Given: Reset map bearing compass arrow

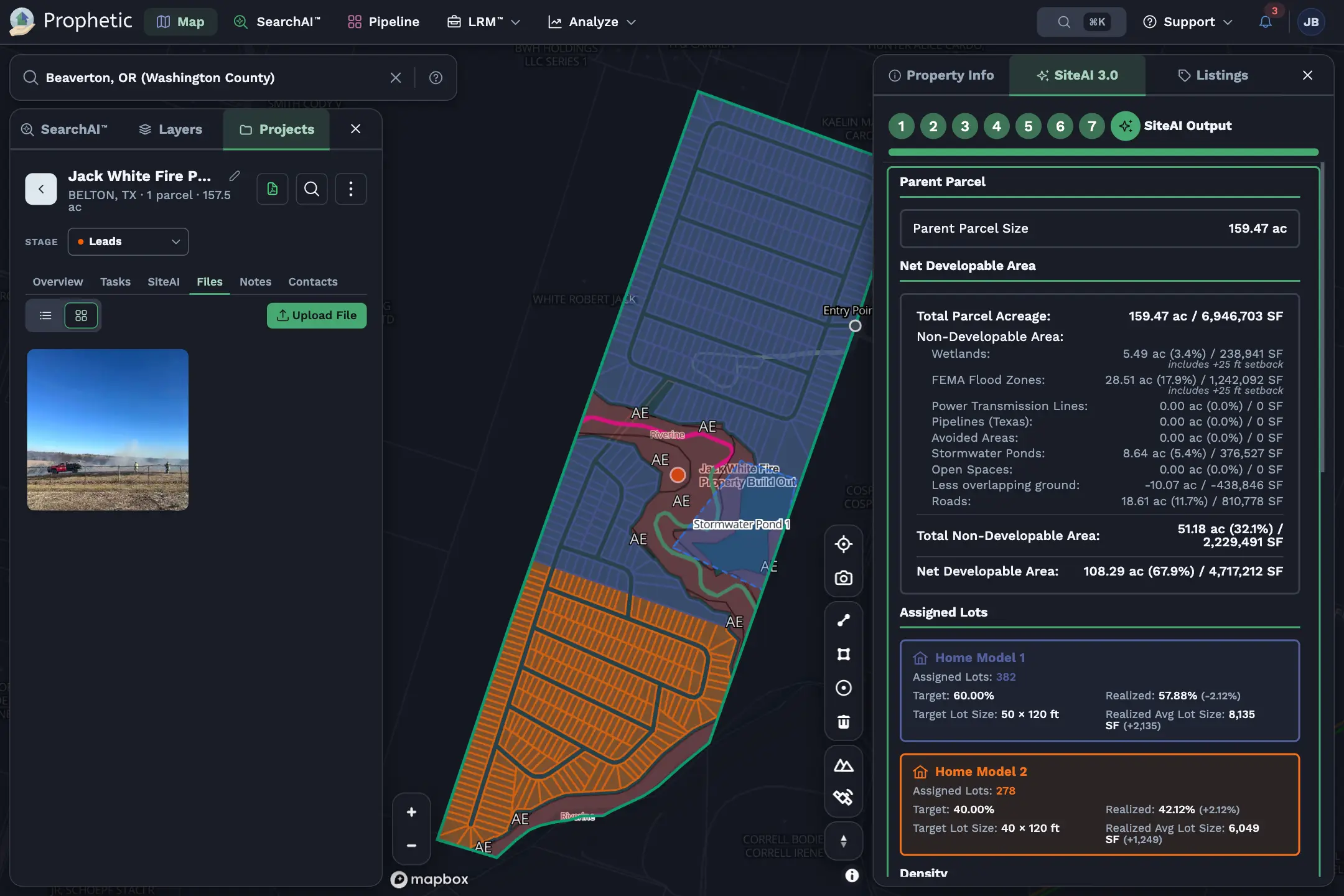Looking at the screenshot, I should [x=844, y=841].
